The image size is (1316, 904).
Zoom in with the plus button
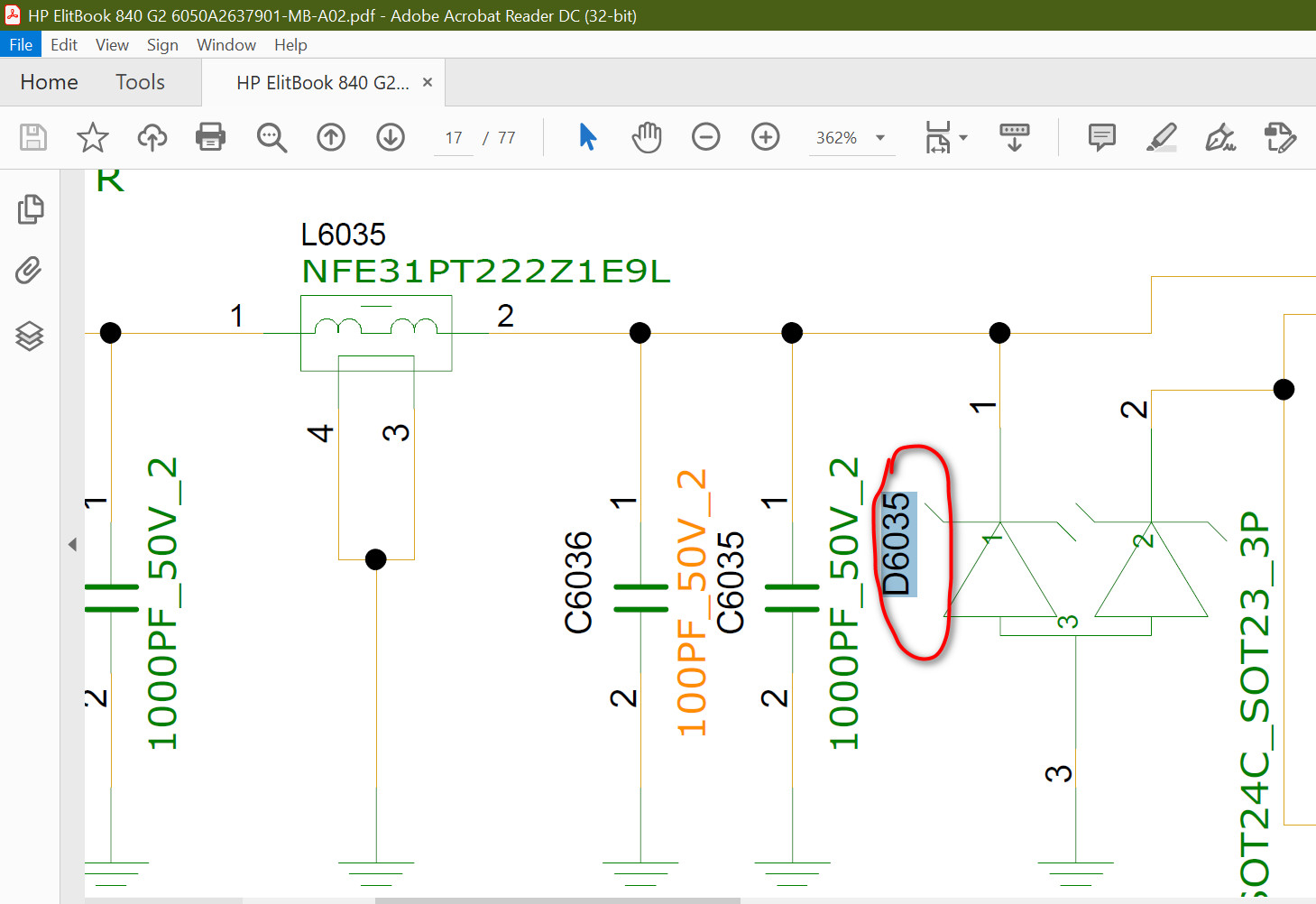(x=765, y=137)
